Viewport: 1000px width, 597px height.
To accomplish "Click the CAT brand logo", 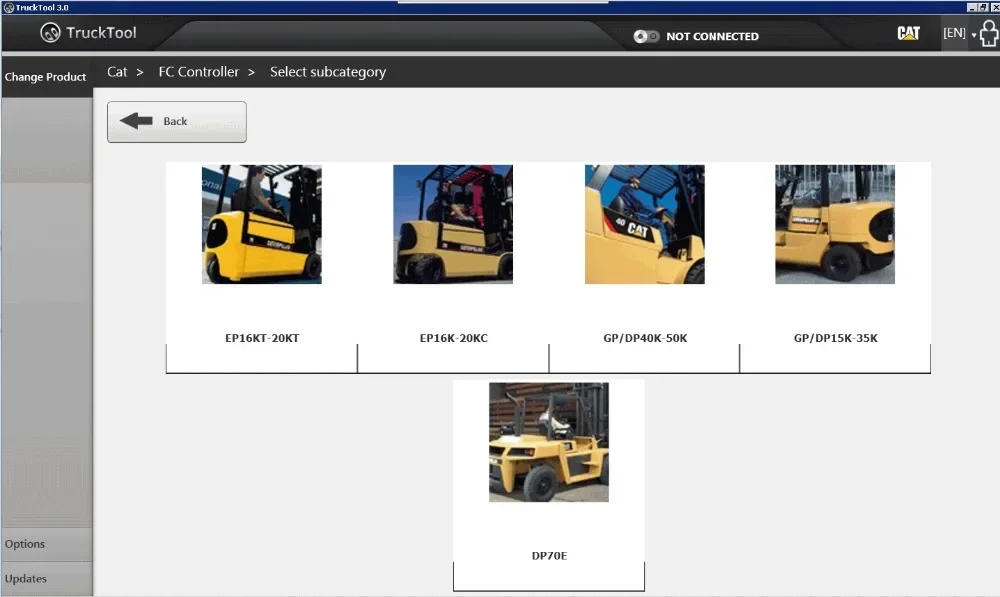I will coord(908,33).
